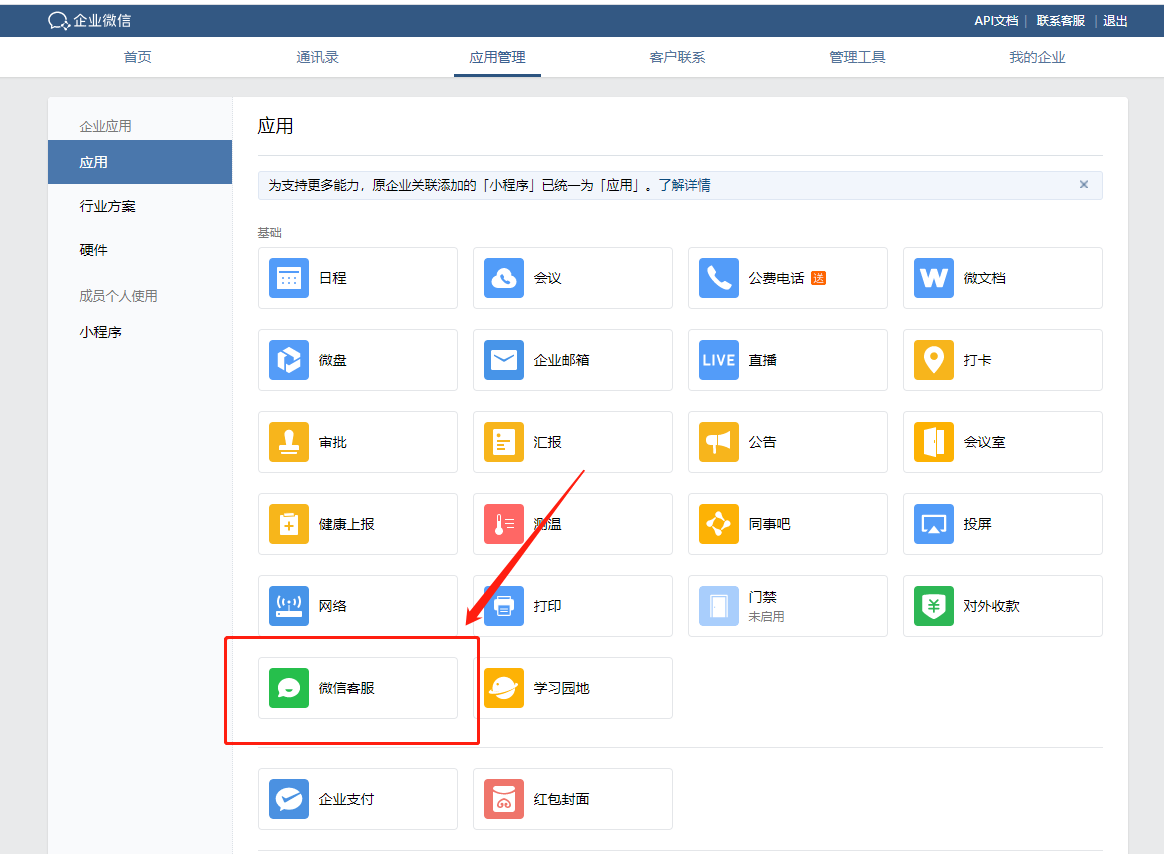
Task: Click the 会议室 label text
Action: (x=984, y=442)
